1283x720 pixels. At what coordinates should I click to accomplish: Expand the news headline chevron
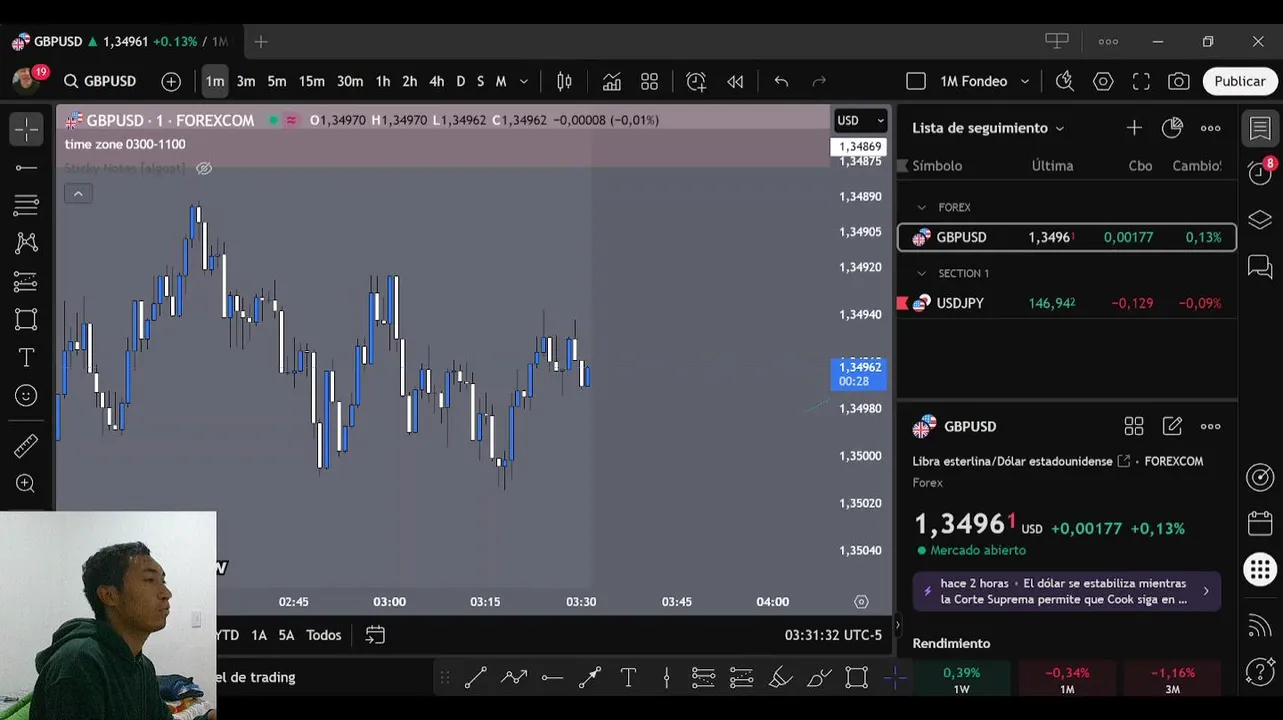(1205, 591)
